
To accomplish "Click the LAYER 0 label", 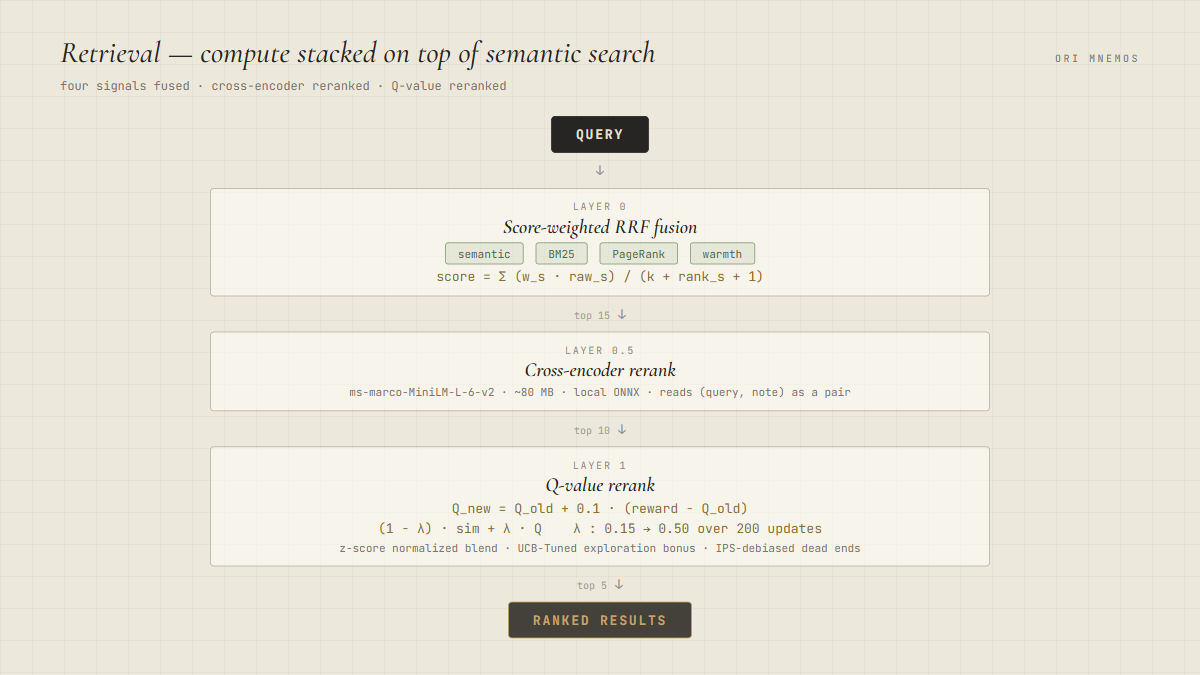I will (600, 207).
